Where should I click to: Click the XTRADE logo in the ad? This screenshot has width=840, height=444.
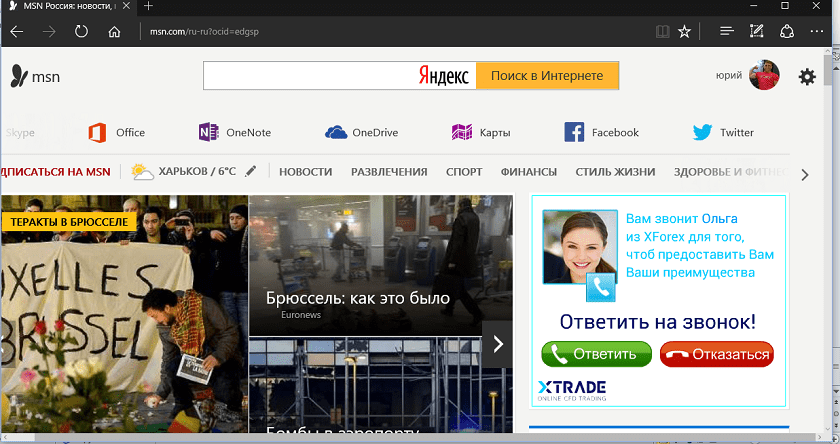(x=572, y=391)
